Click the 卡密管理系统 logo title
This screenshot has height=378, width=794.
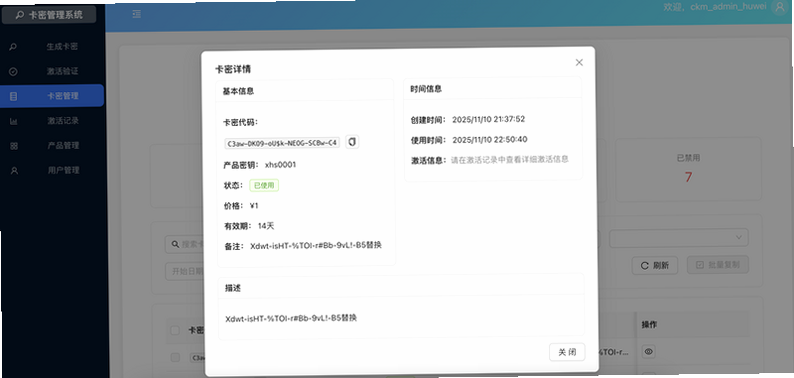pyautogui.click(x=49, y=15)
